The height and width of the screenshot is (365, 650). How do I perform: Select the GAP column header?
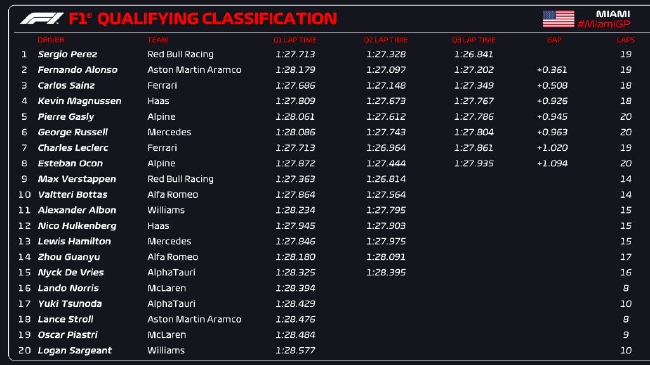554,40
